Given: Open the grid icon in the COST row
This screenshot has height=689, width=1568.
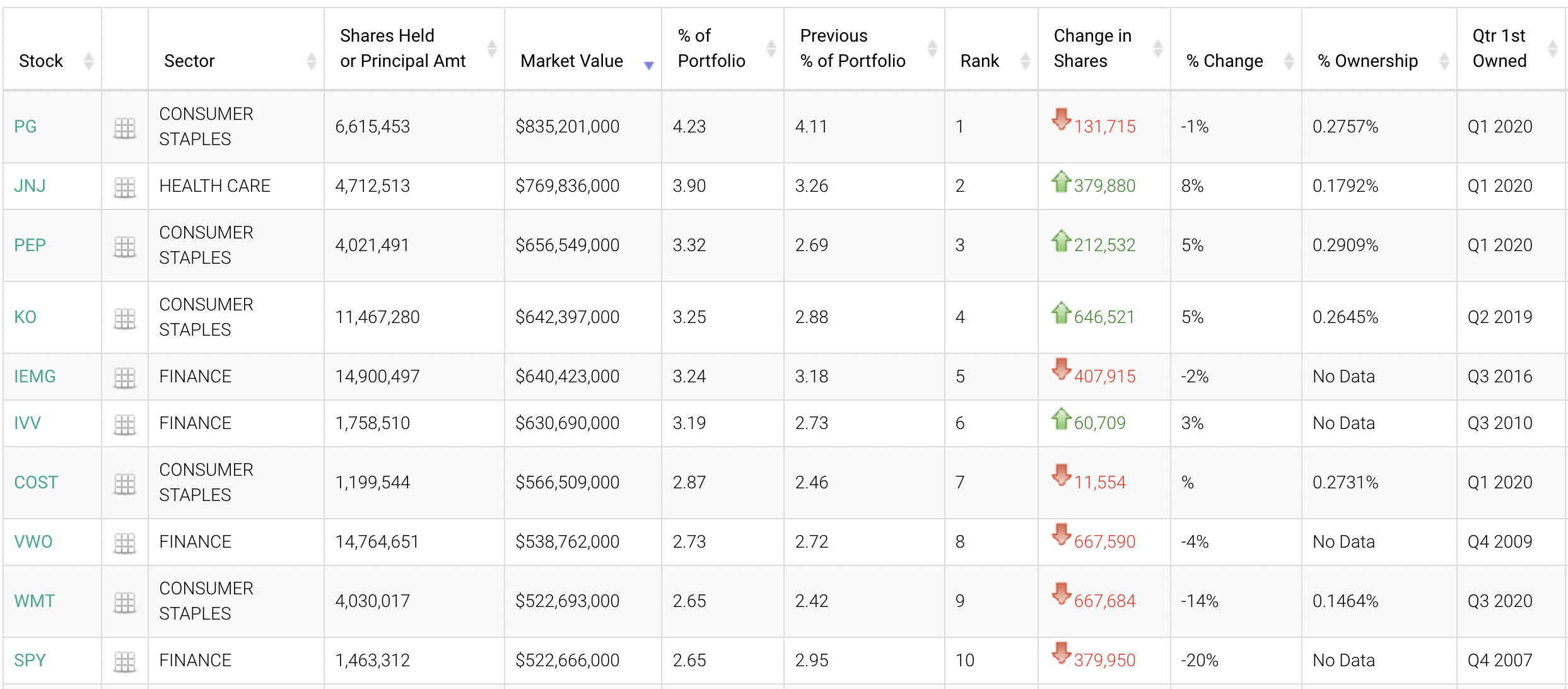Looking at the screenshot, I should (x=125, y=484).
